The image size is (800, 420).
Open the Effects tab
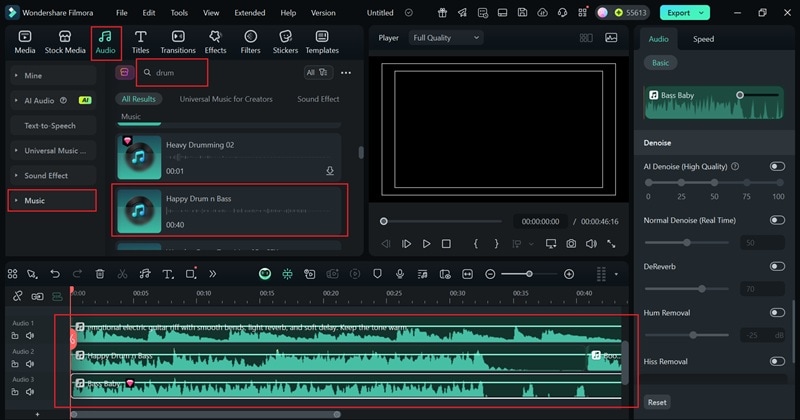coord(215,42)
